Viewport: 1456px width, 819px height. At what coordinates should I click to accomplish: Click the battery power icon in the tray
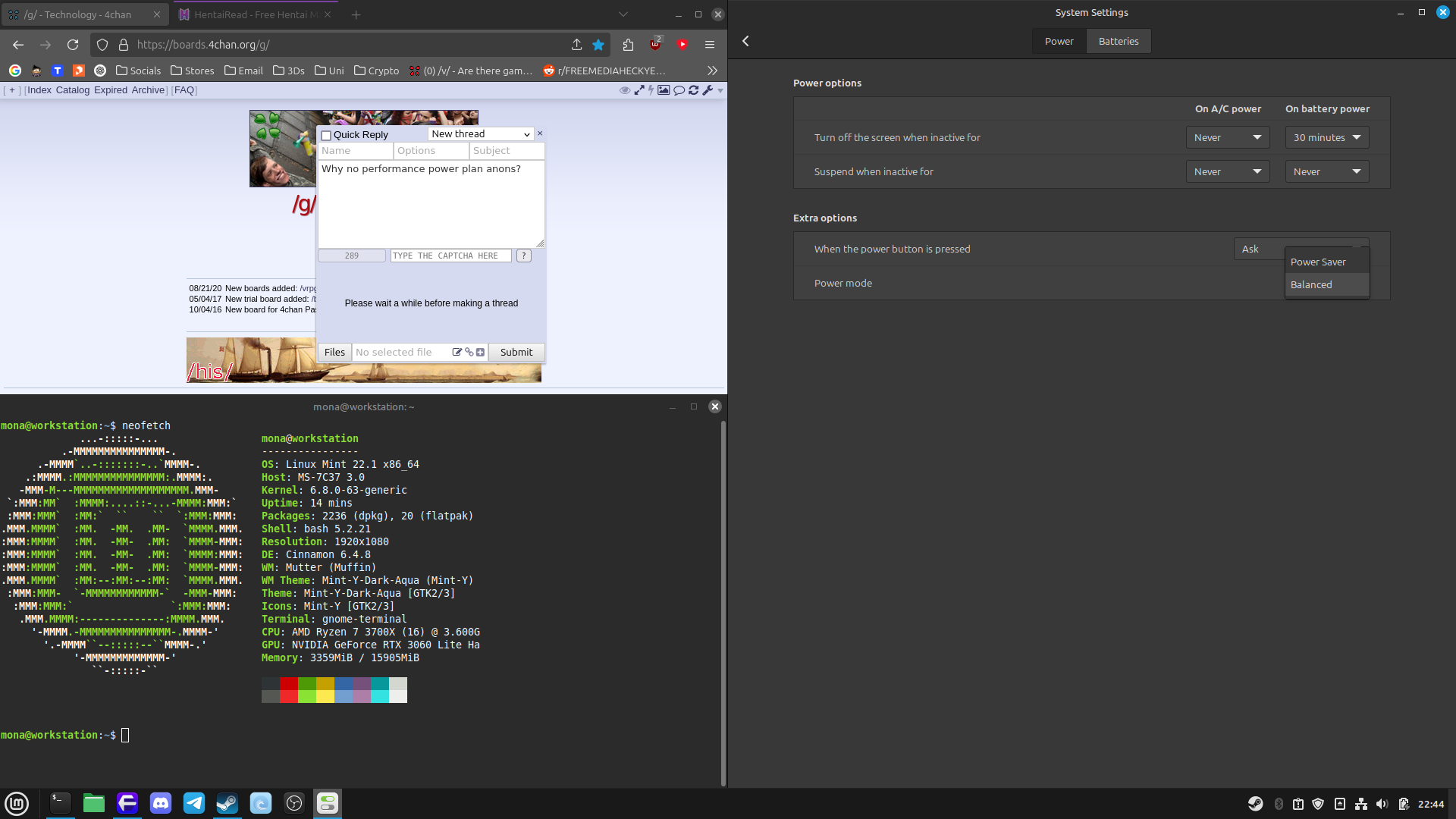[x=1404, y=804]
